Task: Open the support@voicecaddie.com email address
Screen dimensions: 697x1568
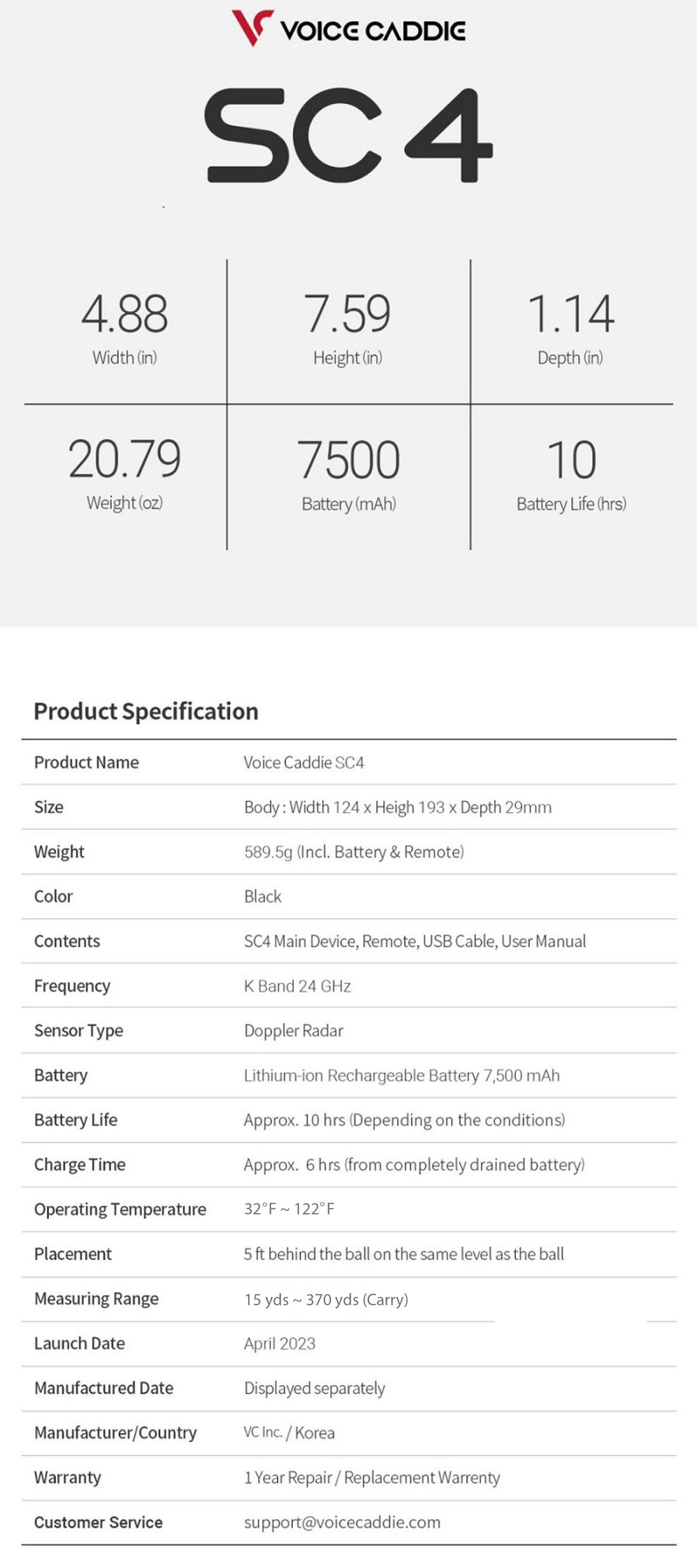Action: tap(342, 1522)
